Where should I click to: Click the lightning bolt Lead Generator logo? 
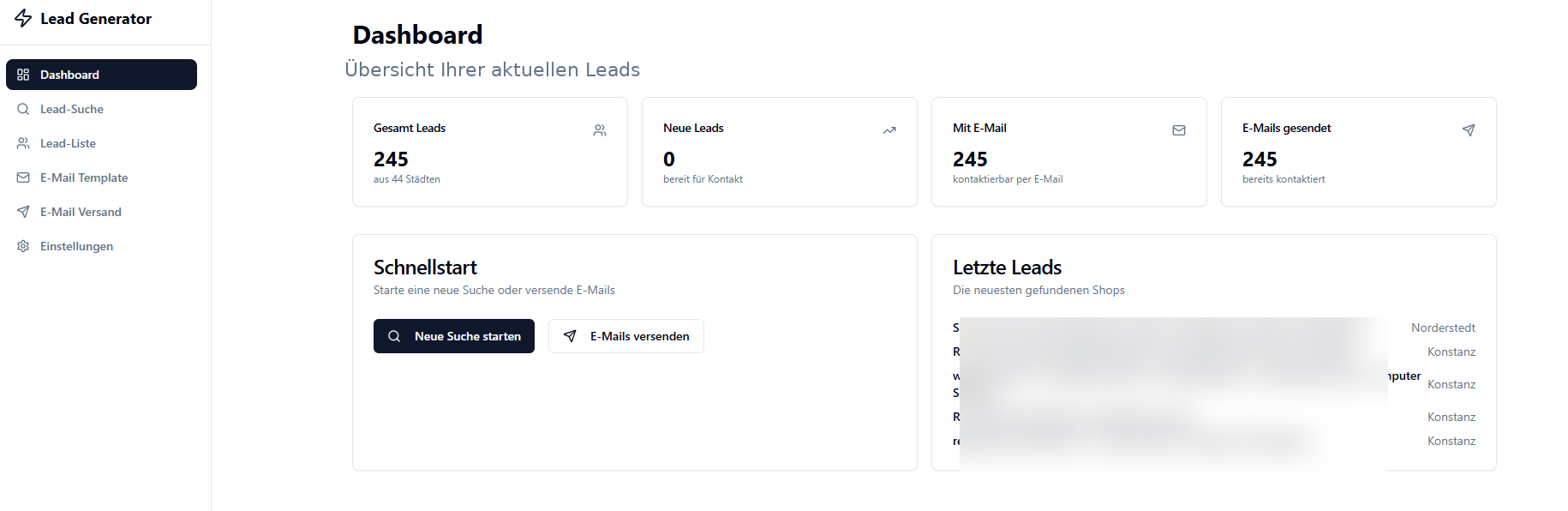[x=23, y=18]
